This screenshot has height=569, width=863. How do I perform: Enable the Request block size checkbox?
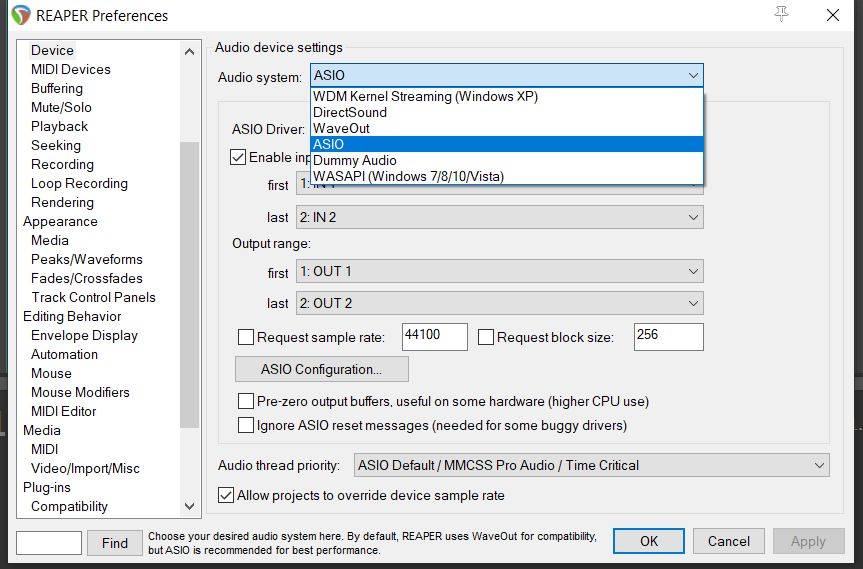click(486, 337)
